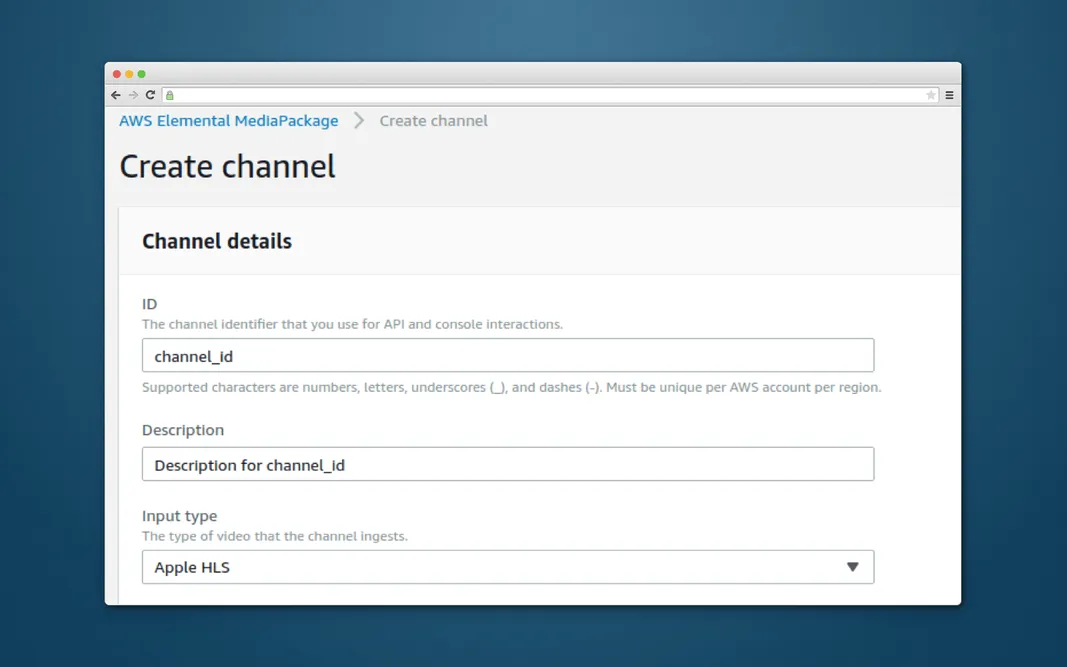Viewport: 1067px width, 667px height.
Task: Click the Input type field label
Action: [179, 516]
